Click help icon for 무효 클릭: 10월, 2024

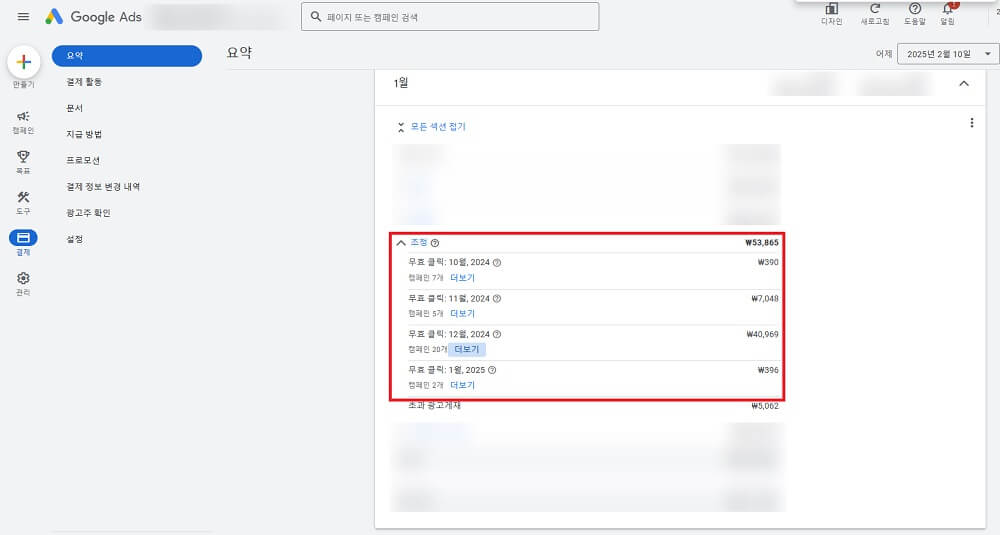point(497,263)
